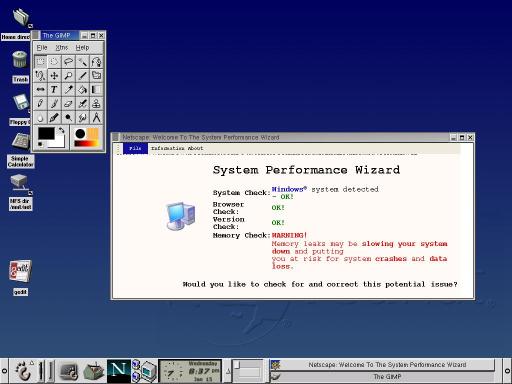Screen dimensions: 512x384
Task: Select the Move tool in GIMP
Action: [54, 76]
